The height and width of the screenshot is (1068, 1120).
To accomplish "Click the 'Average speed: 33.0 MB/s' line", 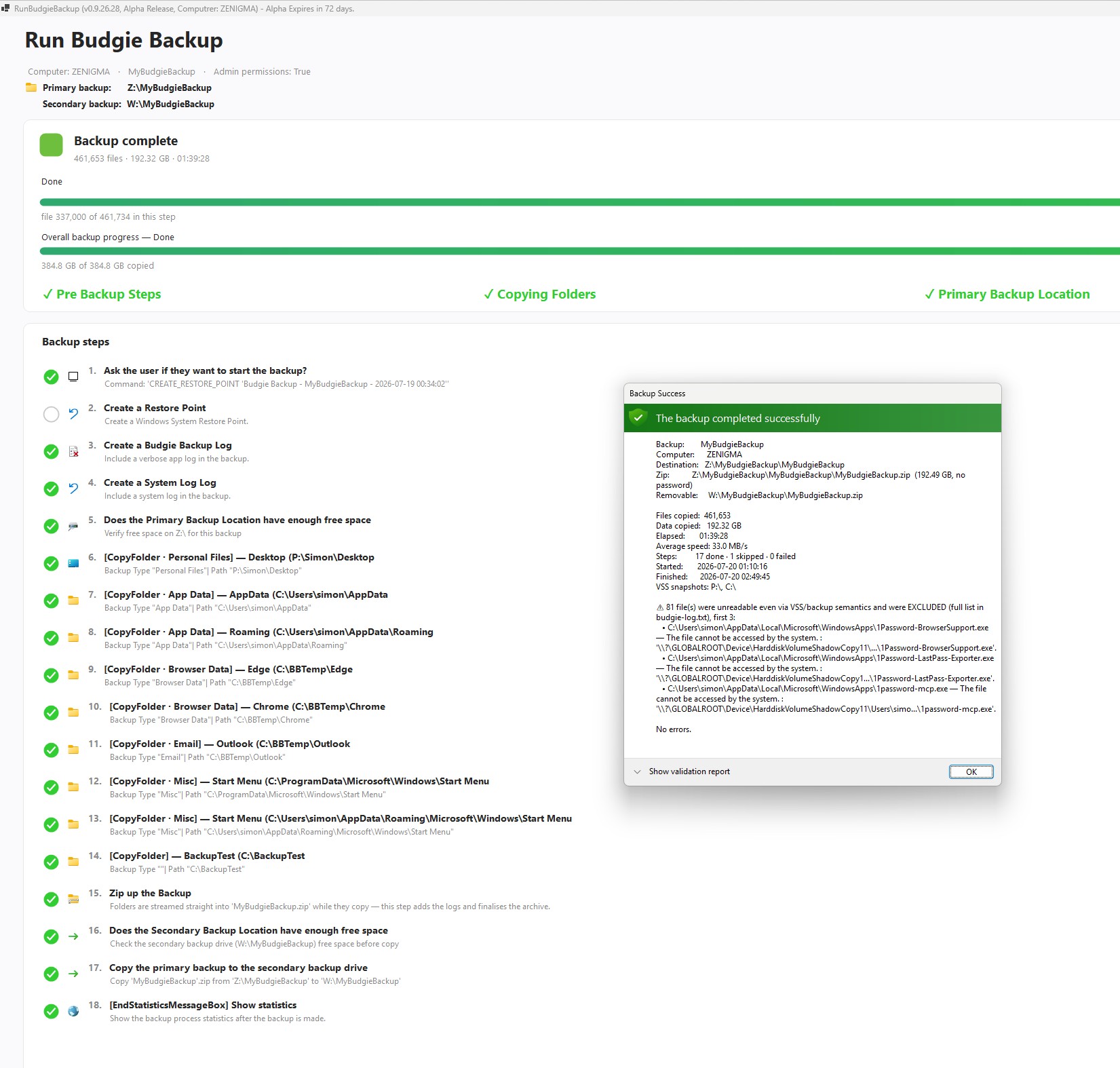I will pos(701,546).
